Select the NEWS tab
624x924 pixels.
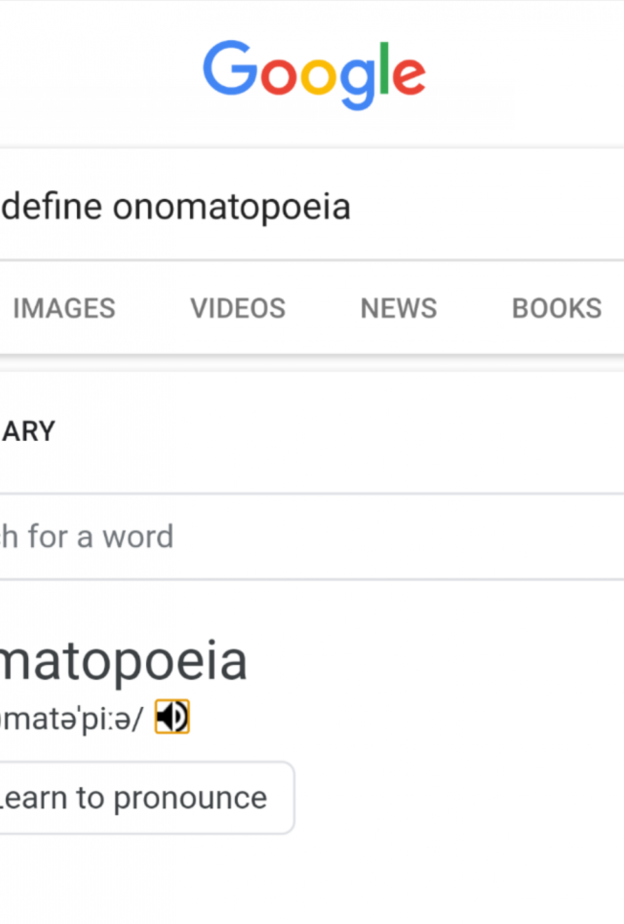pos(398,308)
